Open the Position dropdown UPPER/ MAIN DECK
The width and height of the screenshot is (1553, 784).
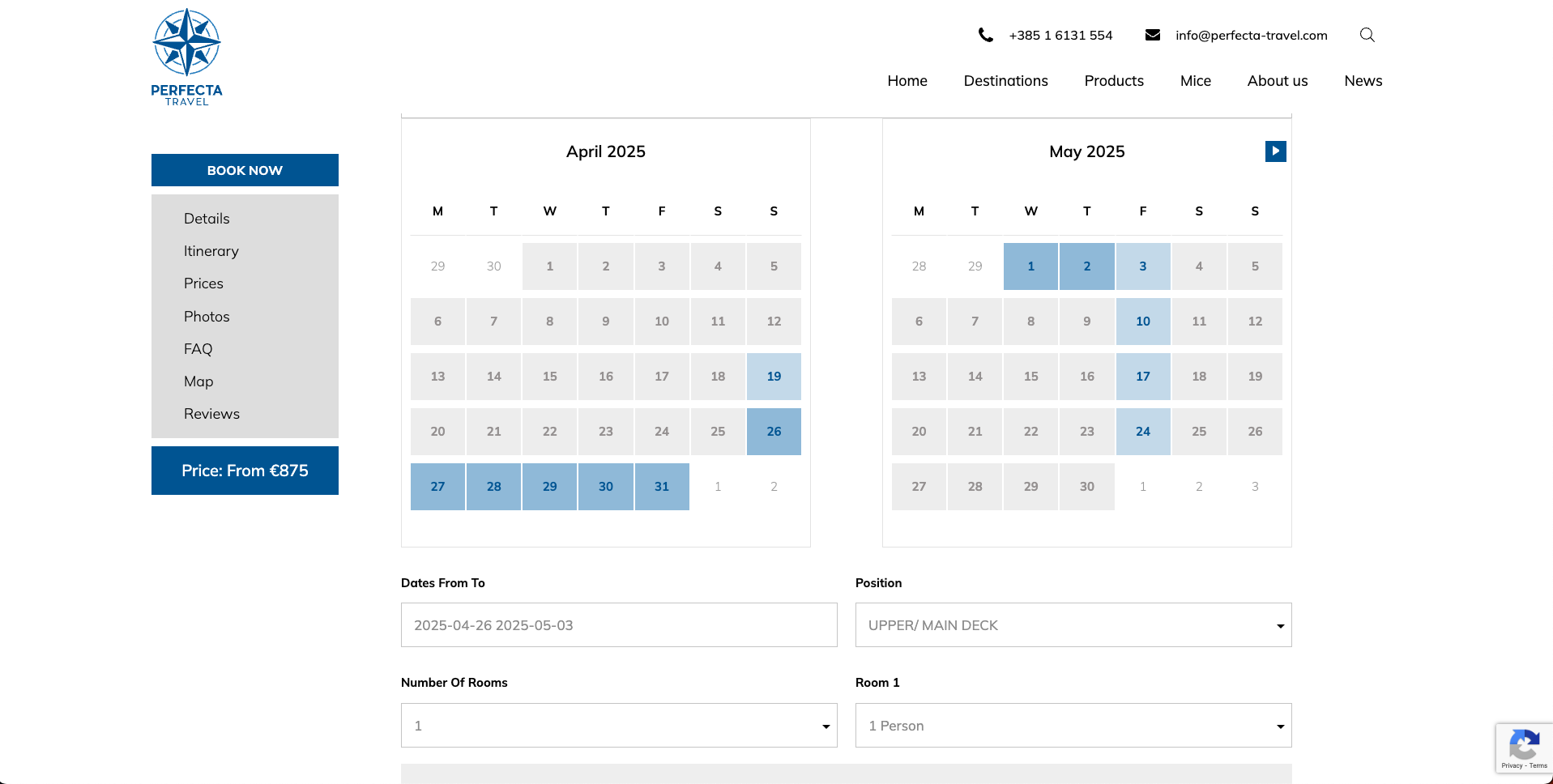pos(1073,625)
